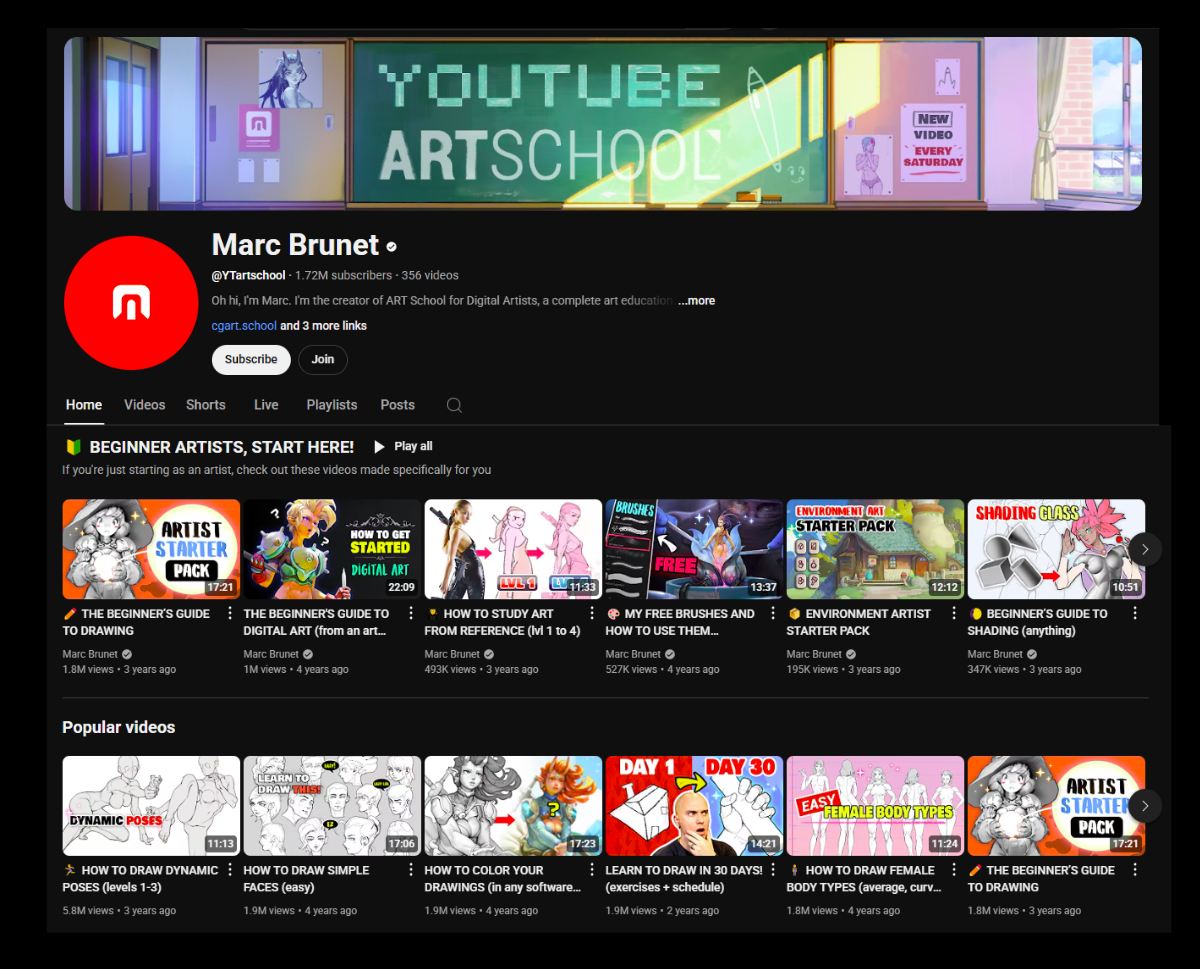Open the LVL 1 study reference thumbnail
Viewport: 1200px width, 969px height.
point(513,549)
